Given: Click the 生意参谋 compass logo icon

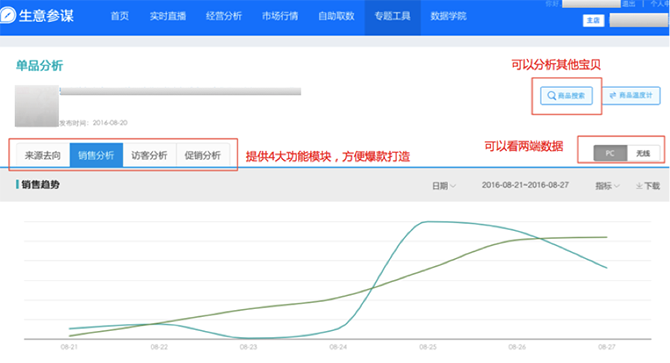Looking at the screenshot, I should [x=8, y=15].
